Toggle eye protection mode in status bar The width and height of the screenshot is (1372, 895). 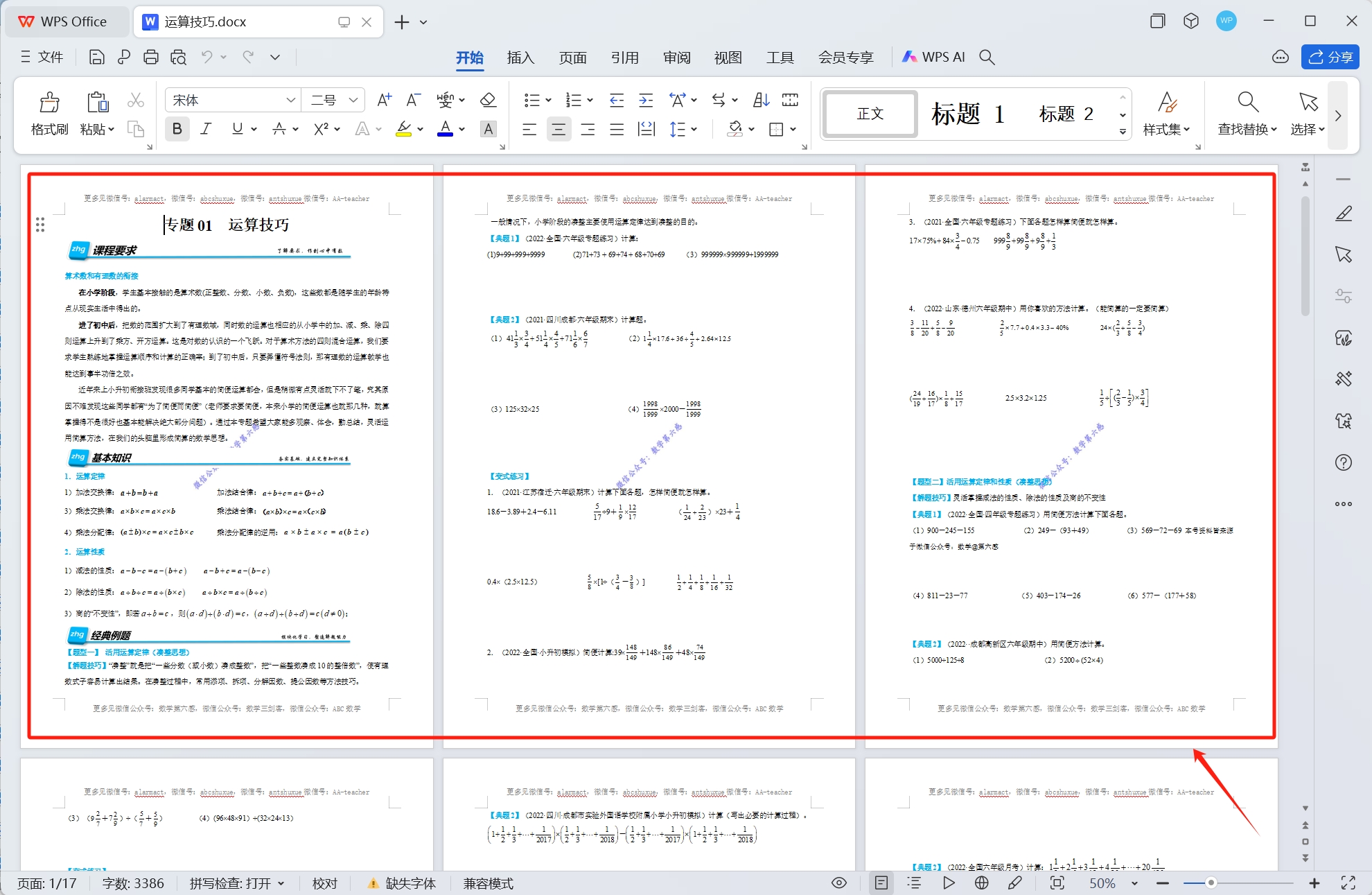coord(838,883)
